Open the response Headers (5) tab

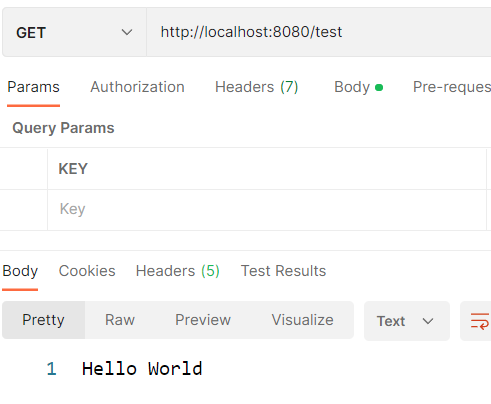[x=178, y=271]
